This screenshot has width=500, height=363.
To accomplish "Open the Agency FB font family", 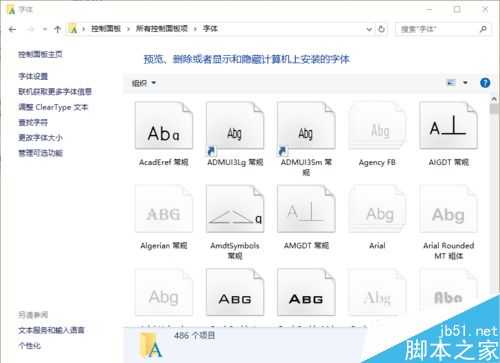I will (x=377, y=125).
